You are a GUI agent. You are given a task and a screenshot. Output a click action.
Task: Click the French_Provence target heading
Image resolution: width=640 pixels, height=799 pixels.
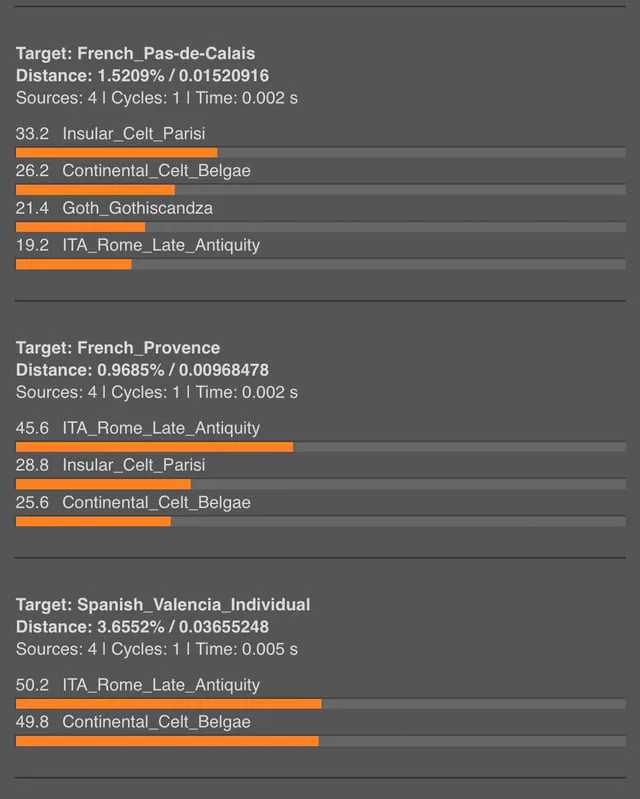point(118,348)
